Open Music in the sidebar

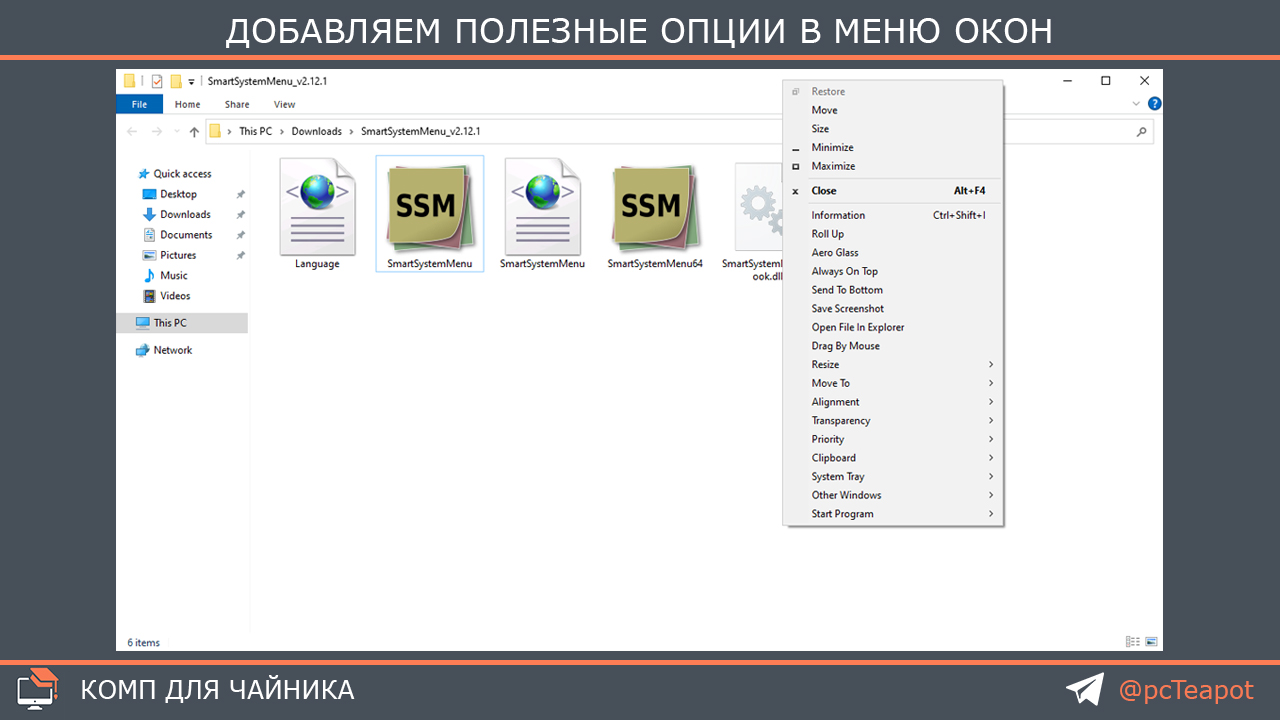click(x=165, y=275)
